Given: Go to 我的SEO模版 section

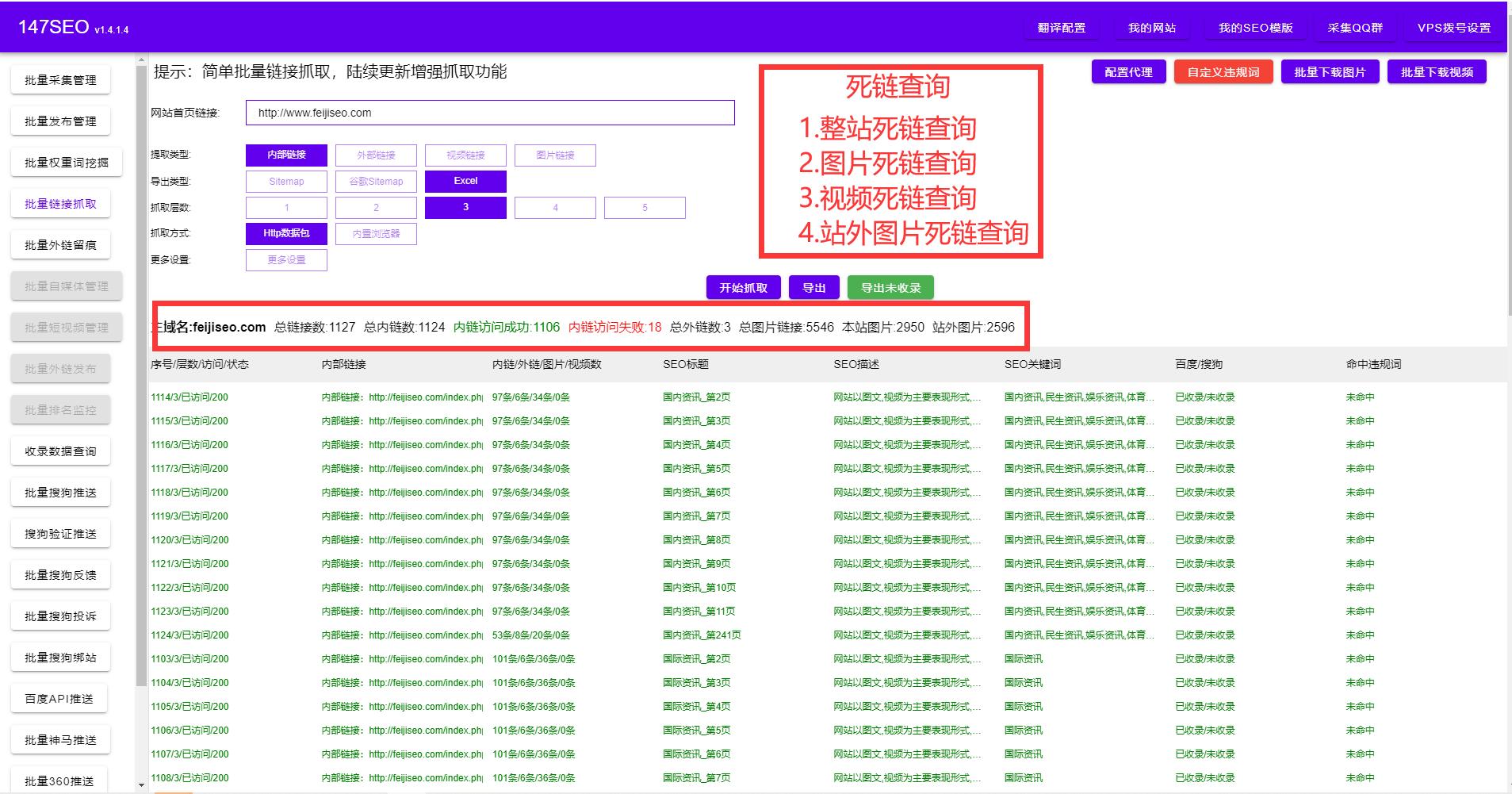Looking at the screenshot, I should click(1255, 26).
